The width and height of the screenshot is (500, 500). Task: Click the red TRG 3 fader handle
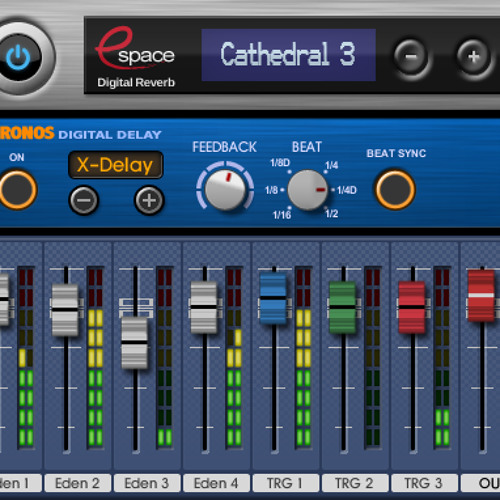pos(412,307)
